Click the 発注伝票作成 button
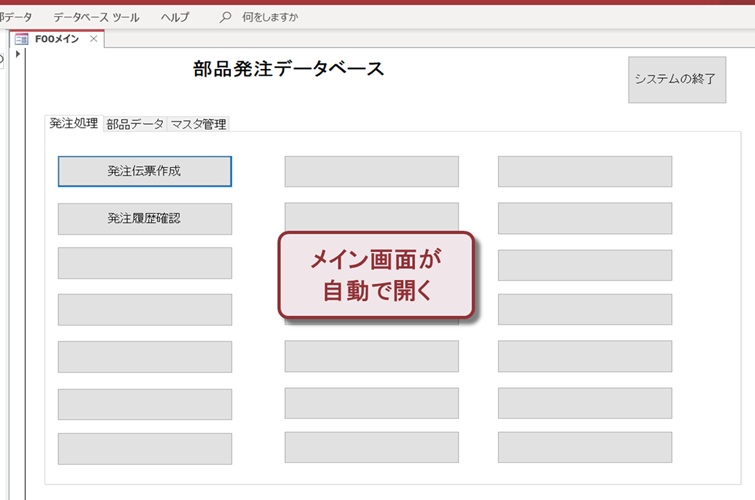Viewport: 755px width, 500px height. coord(145,171)
